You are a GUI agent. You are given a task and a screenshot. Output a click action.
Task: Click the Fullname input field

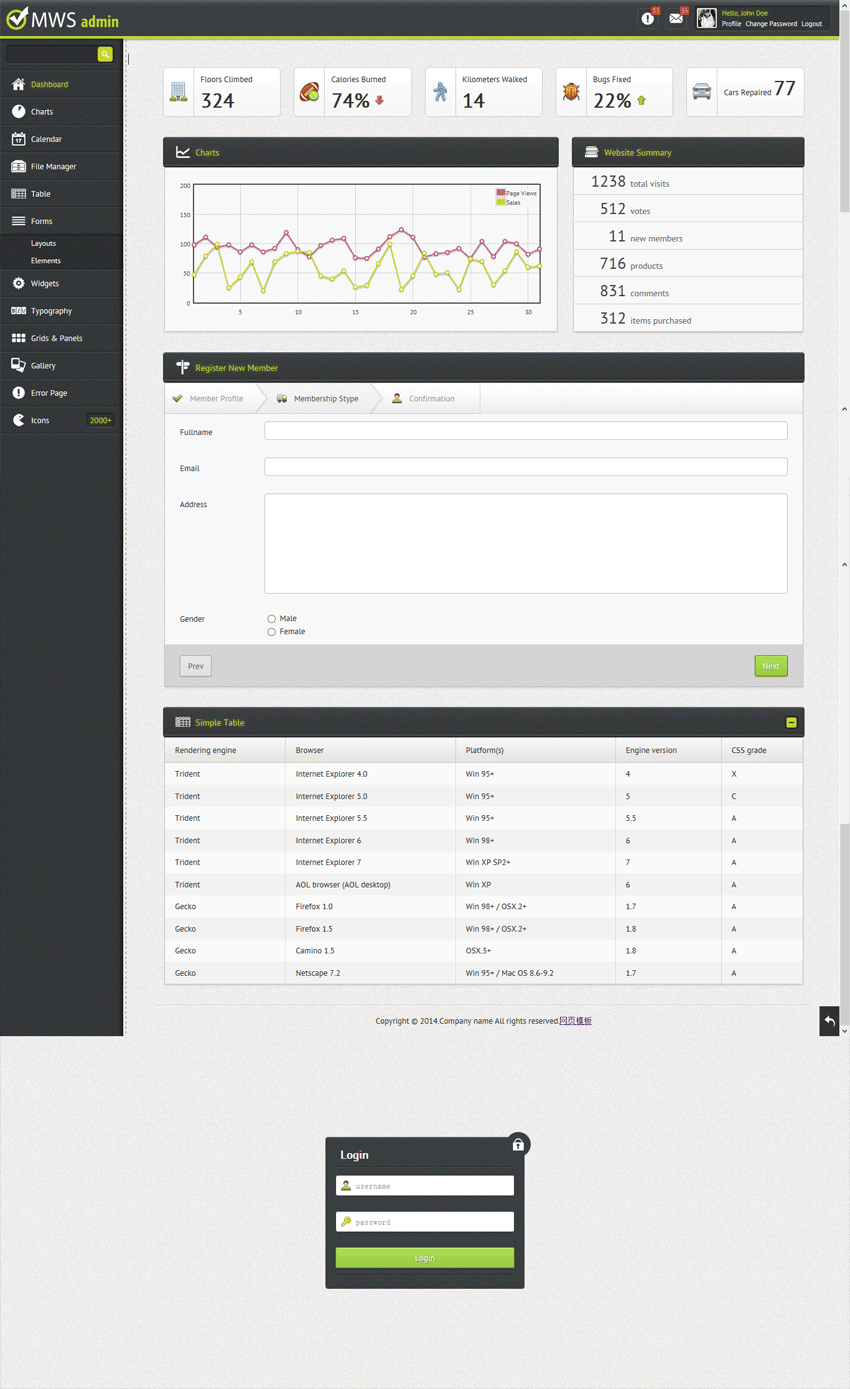pos(525,431)
